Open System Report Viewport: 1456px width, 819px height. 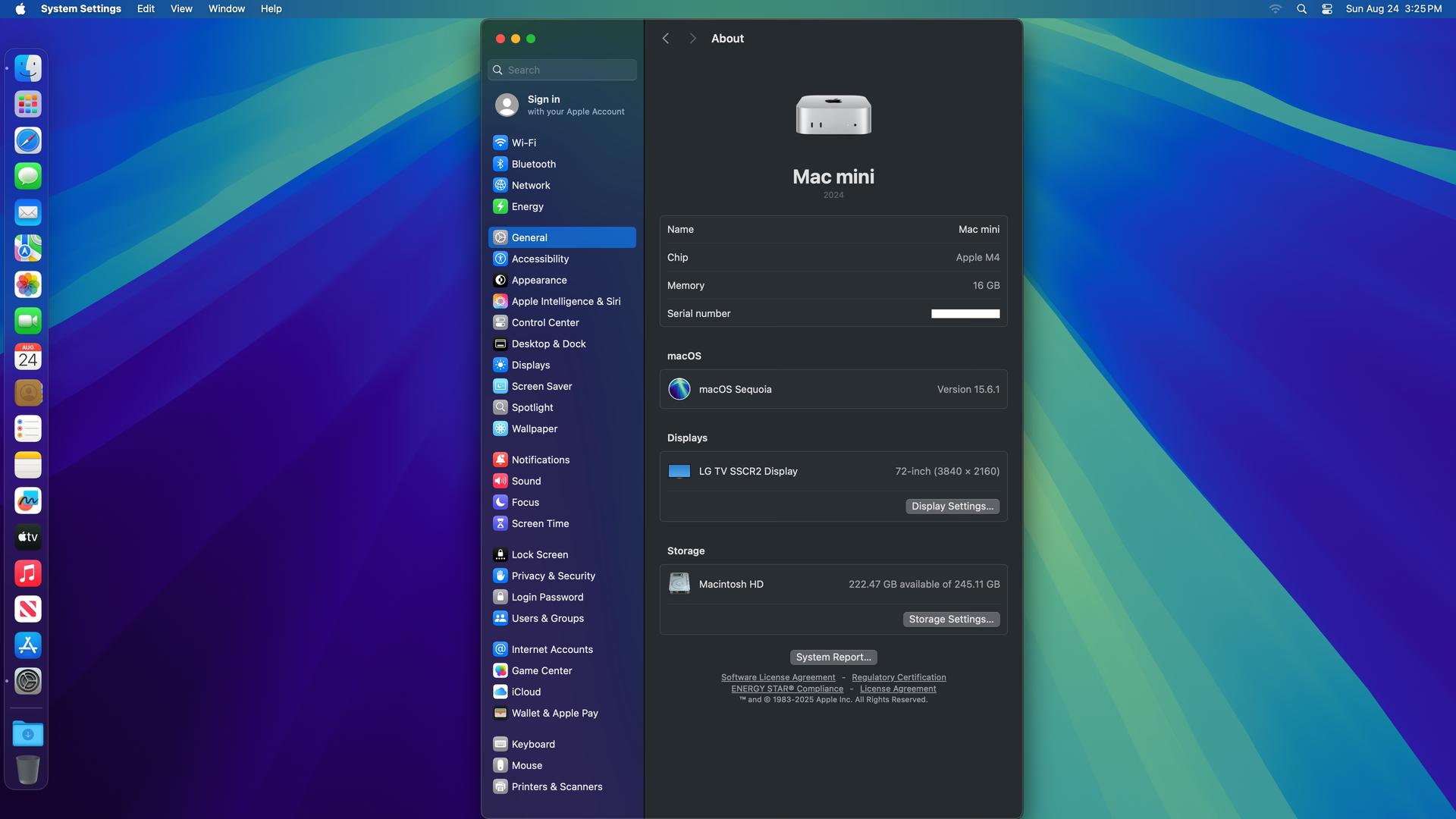[x=833, y=657]
